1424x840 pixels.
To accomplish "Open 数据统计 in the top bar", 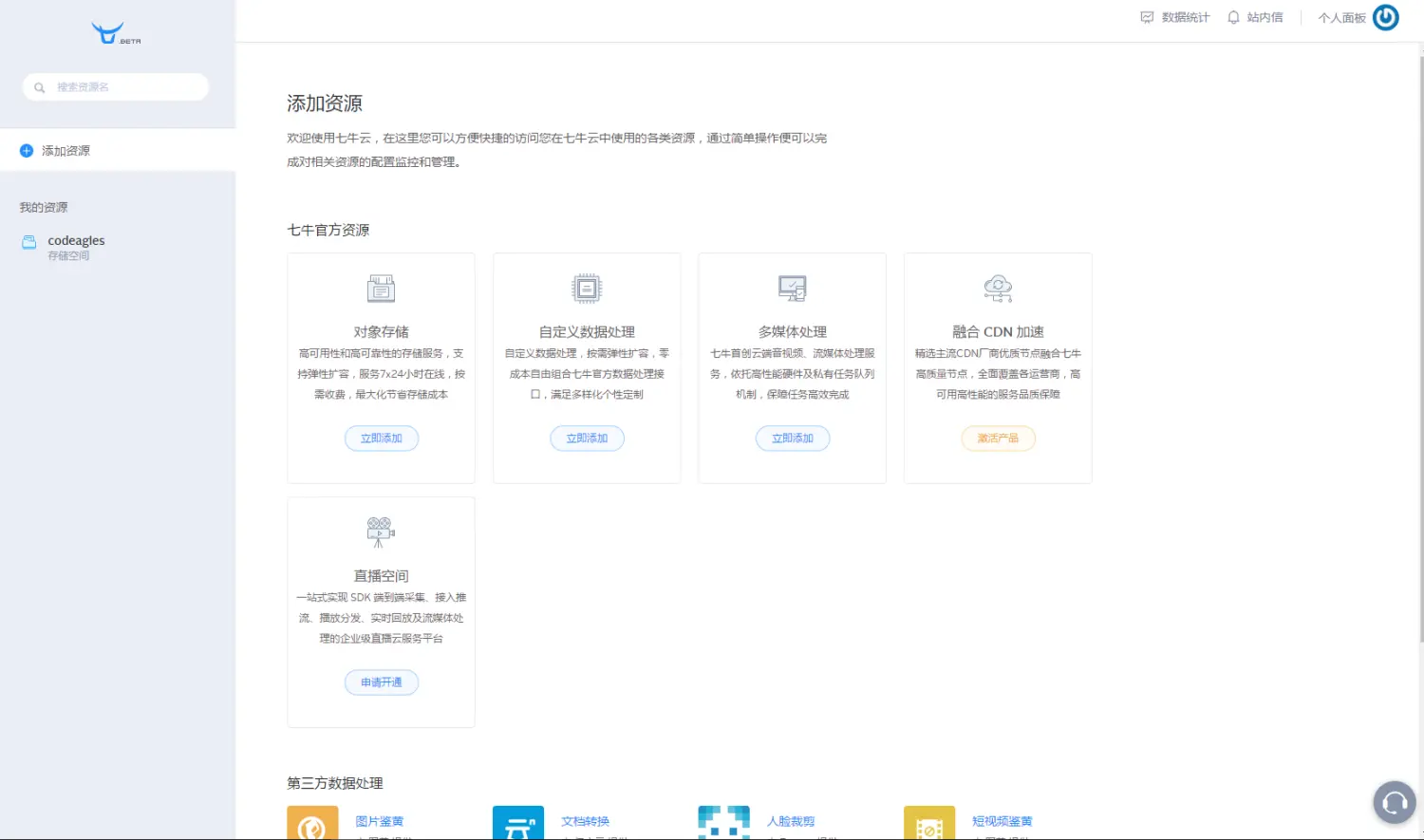I will pos(1175,17).
